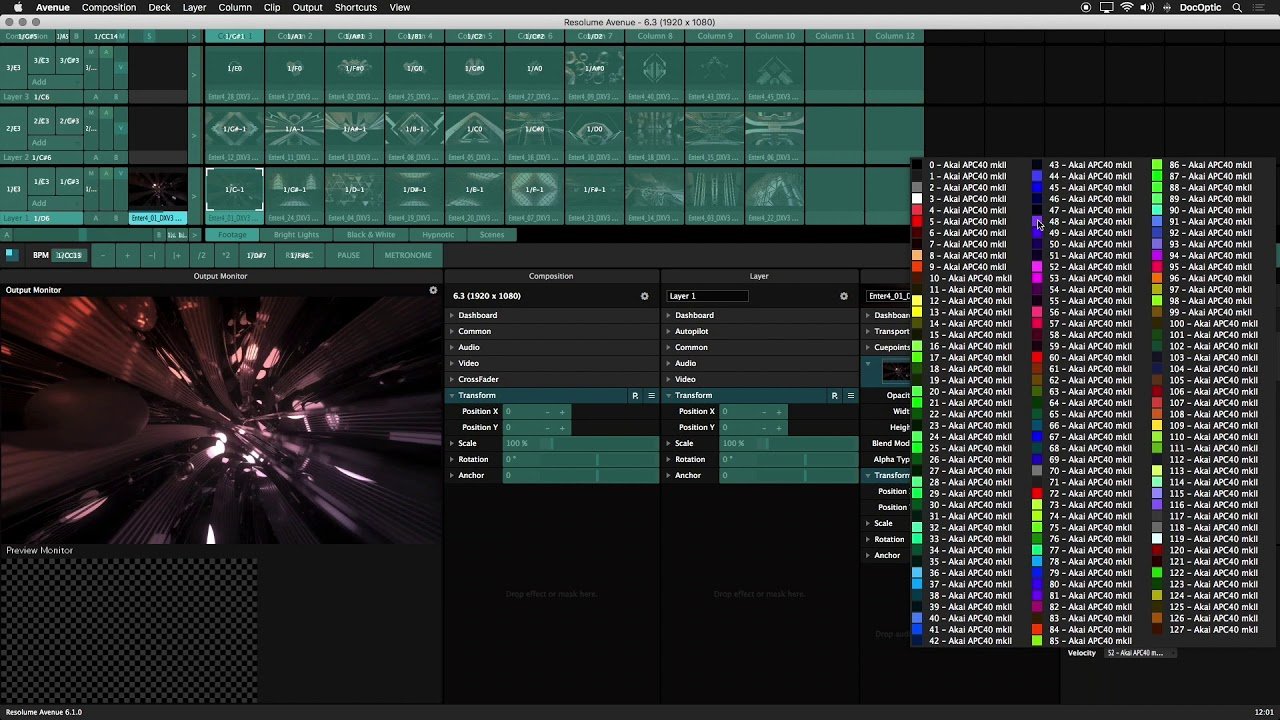This screenshot has width=1280, height=720.
Task: Toggle the METRONOME button
Action: (x=408, y=255)
